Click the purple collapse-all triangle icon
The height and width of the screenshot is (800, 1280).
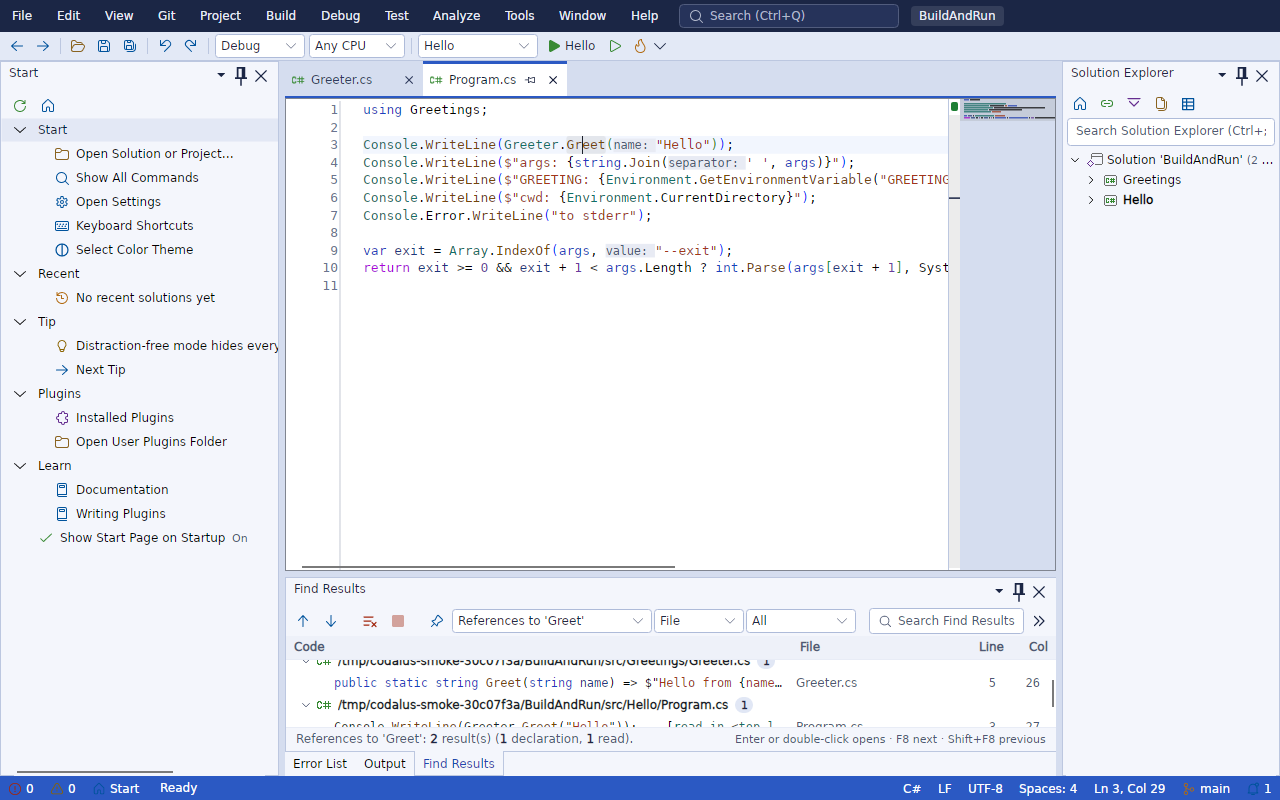point(1134,103)
